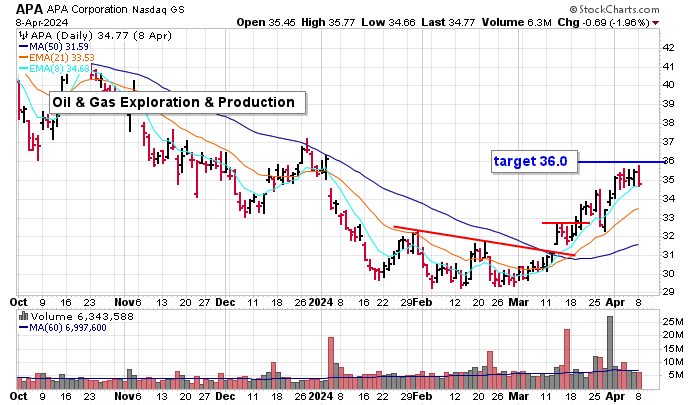Click the '5M' volume axis label
Viewport: 700px width, 405px height.
(x=675, y=375)
